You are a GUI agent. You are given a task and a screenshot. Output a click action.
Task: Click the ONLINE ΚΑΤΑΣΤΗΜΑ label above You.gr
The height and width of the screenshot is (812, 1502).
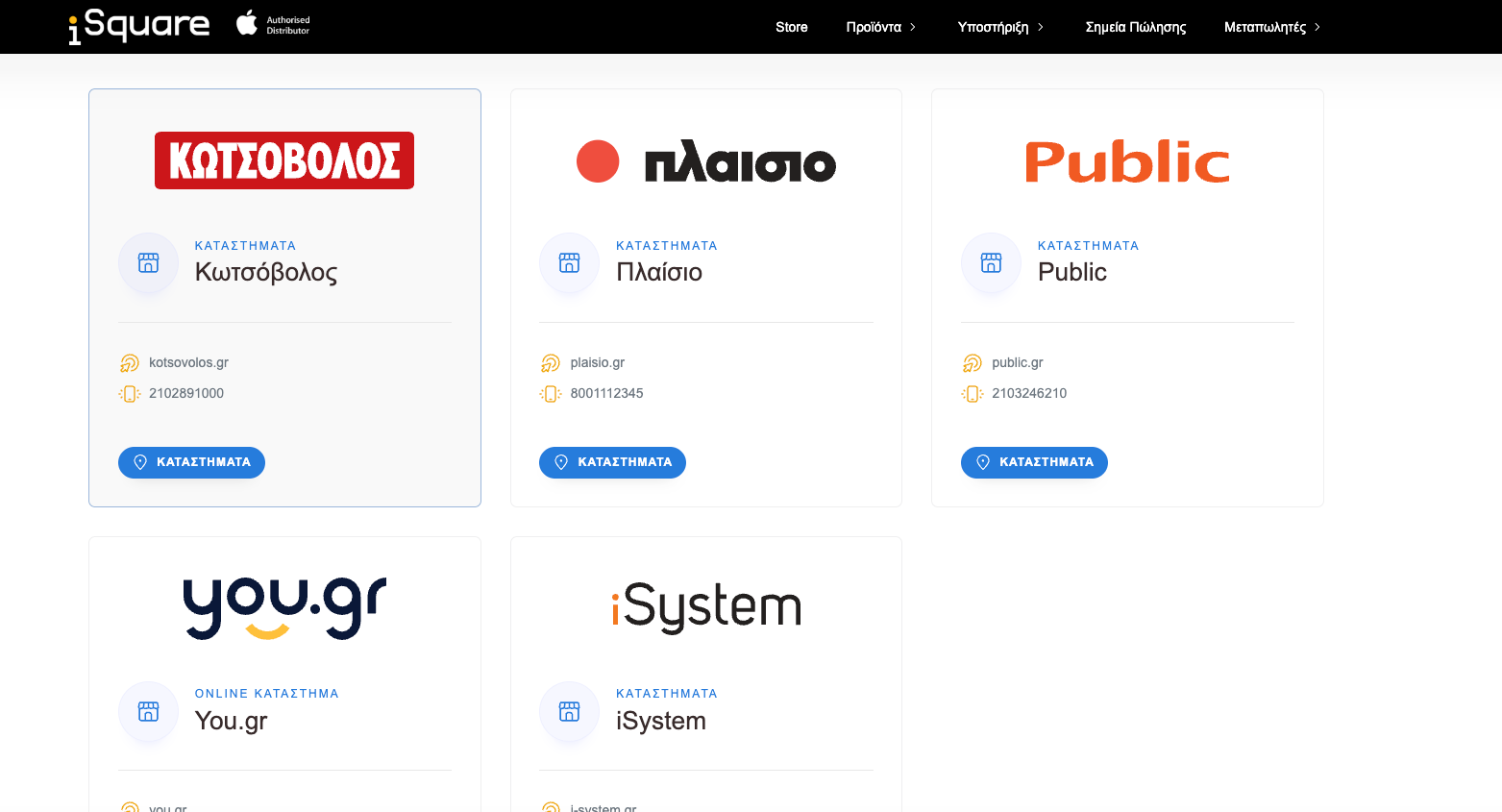(x=267, y=694)
